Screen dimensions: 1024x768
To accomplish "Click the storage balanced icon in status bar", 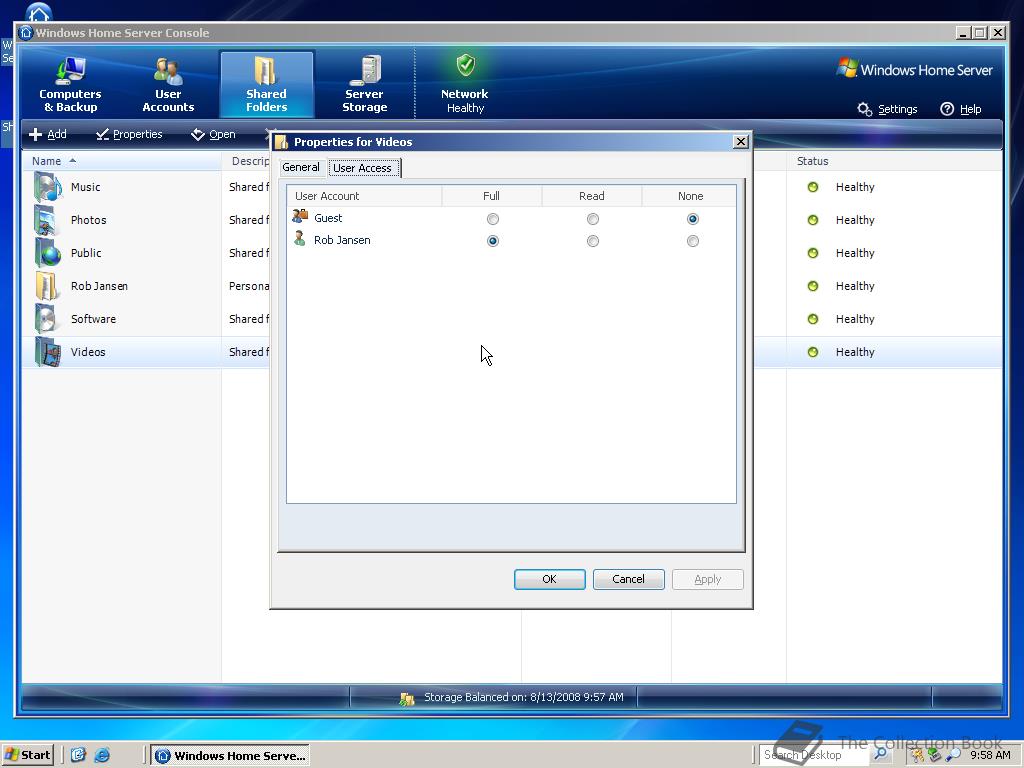I will 408,698.
